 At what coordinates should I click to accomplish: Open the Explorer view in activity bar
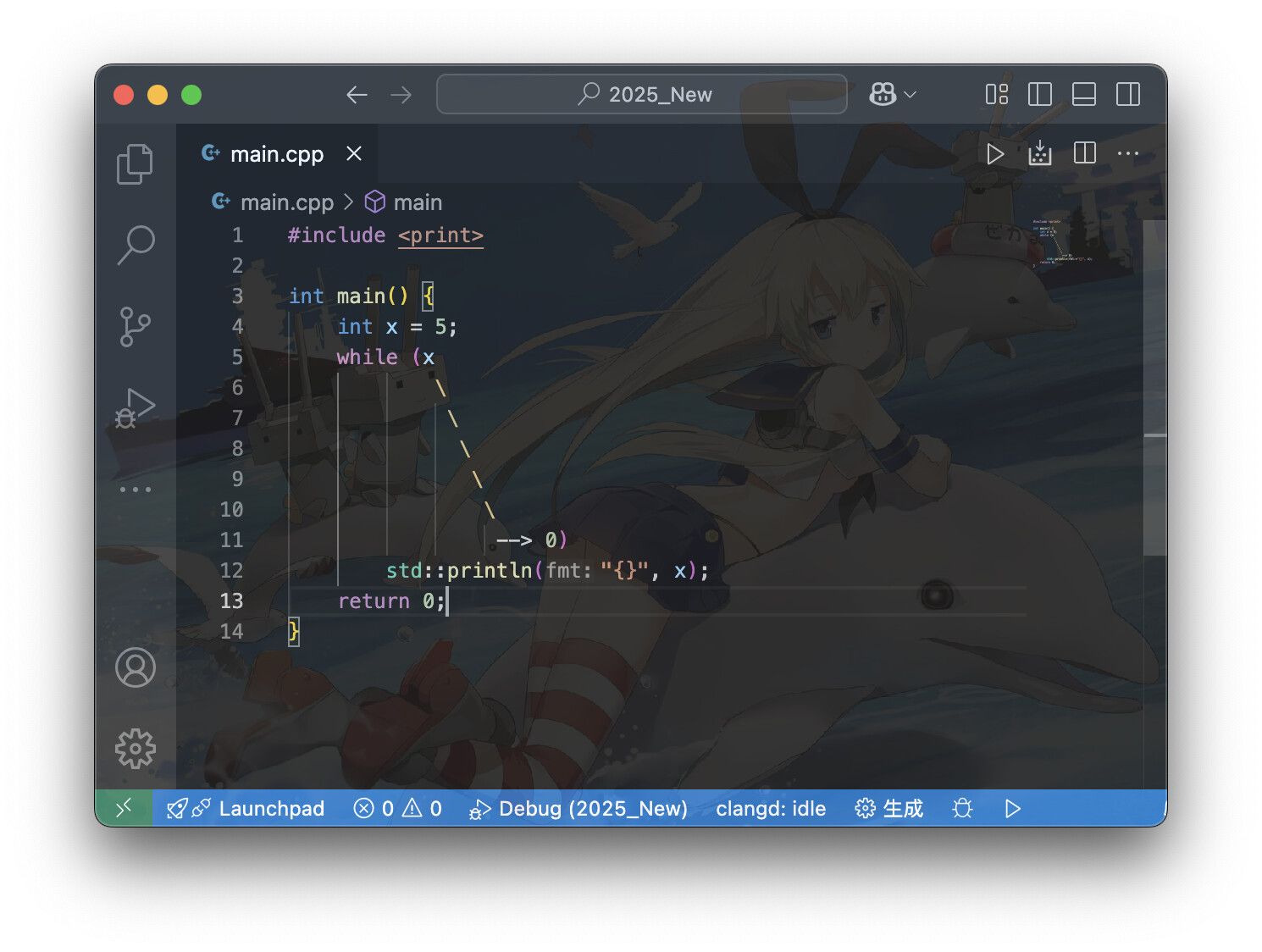135,164
